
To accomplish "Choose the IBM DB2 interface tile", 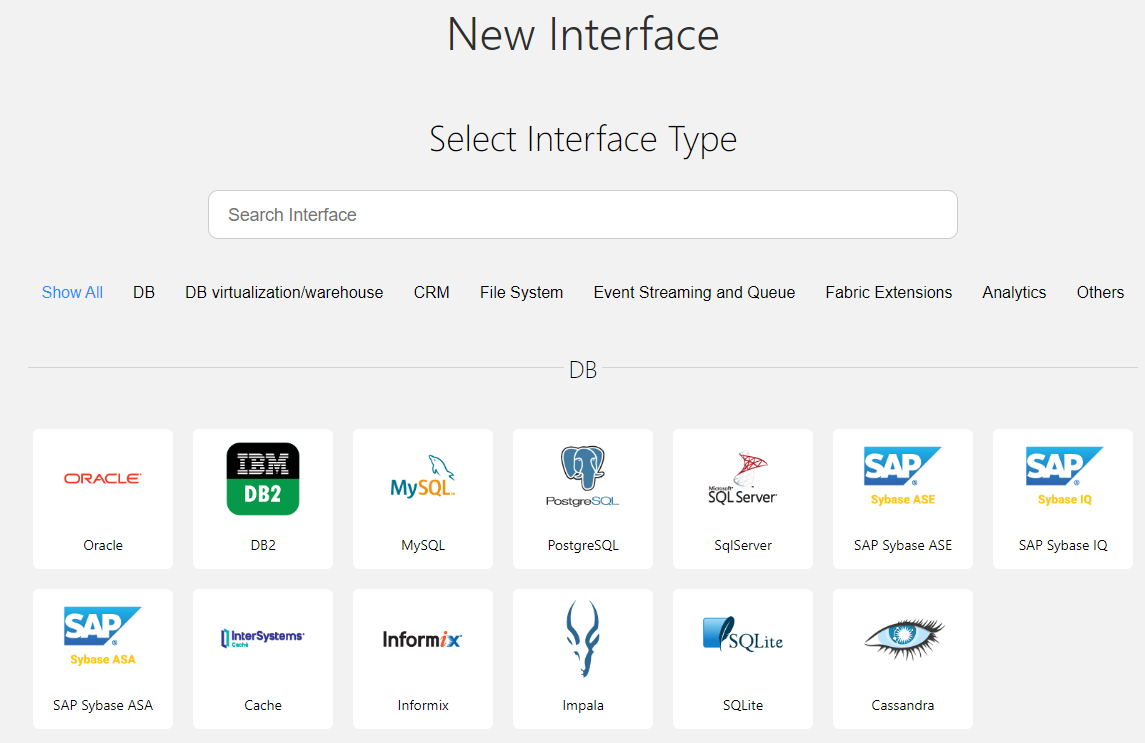I will (x=263, y=479).
